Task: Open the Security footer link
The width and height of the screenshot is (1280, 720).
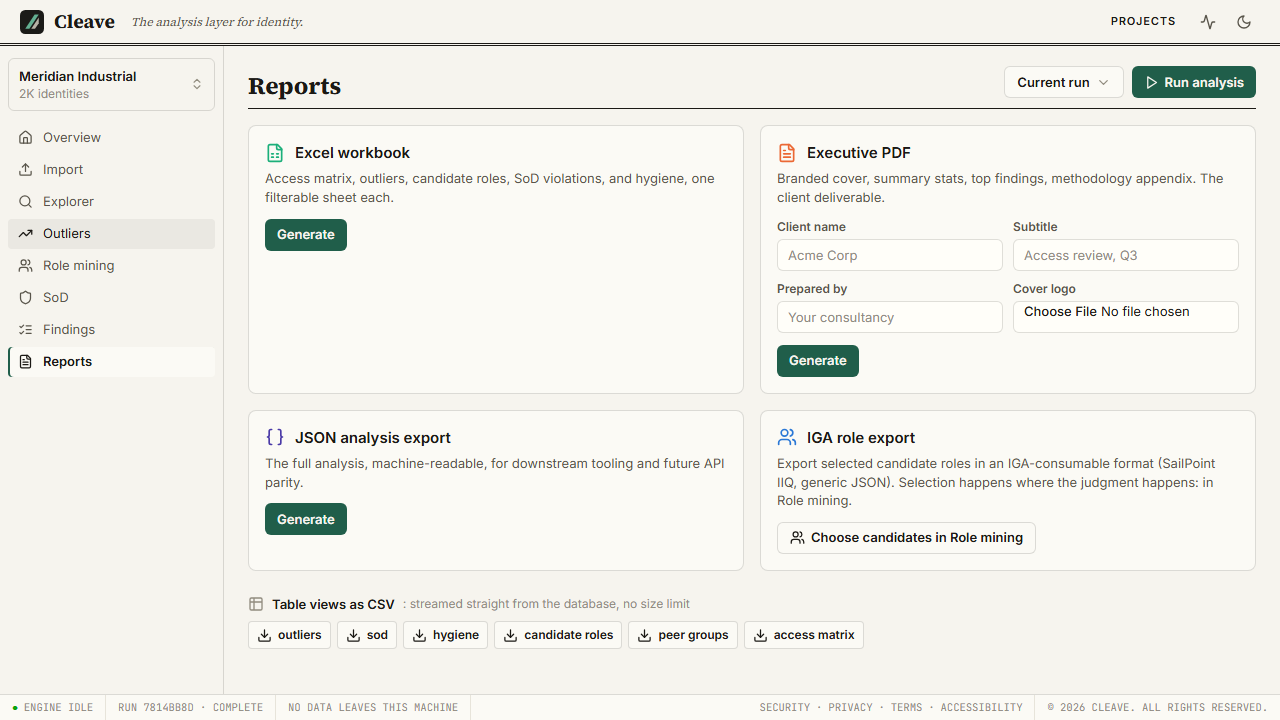Action: pyautogui.click(x=785, y=707)
